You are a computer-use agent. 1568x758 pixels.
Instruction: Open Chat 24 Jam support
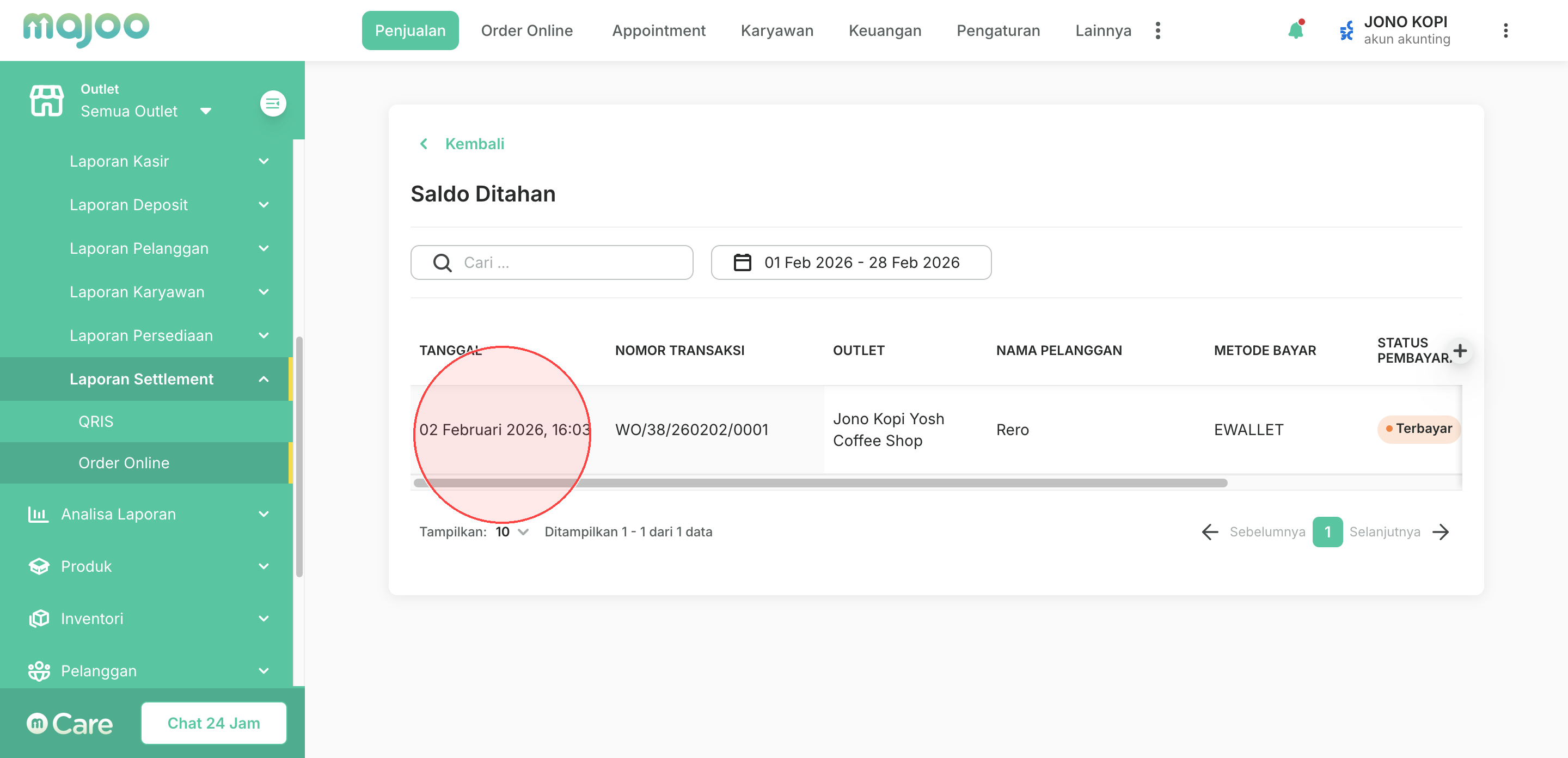point(213,723)
